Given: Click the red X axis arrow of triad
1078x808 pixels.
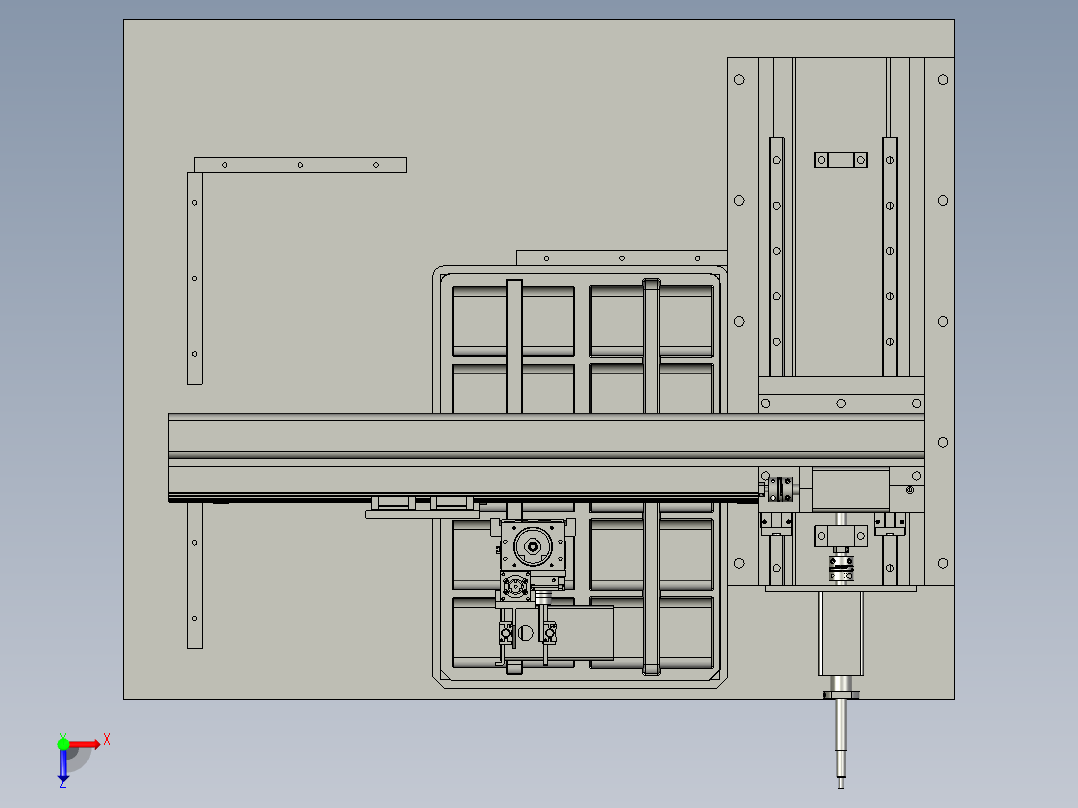Looking at the screenshot, I should 85,745.
